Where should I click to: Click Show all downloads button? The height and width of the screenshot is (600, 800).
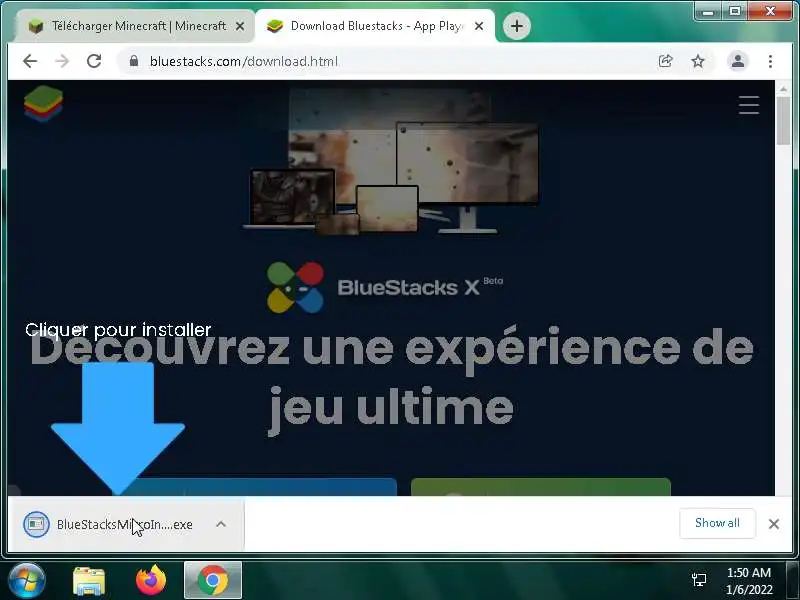pos(717,523)
